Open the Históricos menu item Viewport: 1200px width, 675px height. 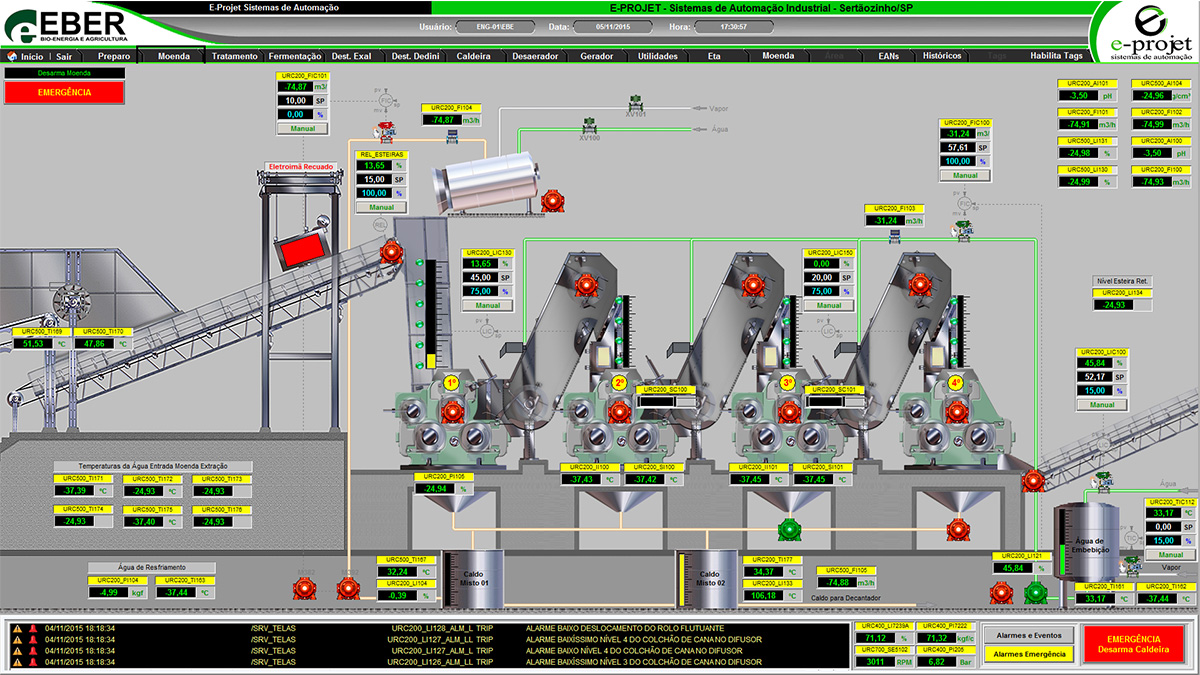[x=942, y=57]
